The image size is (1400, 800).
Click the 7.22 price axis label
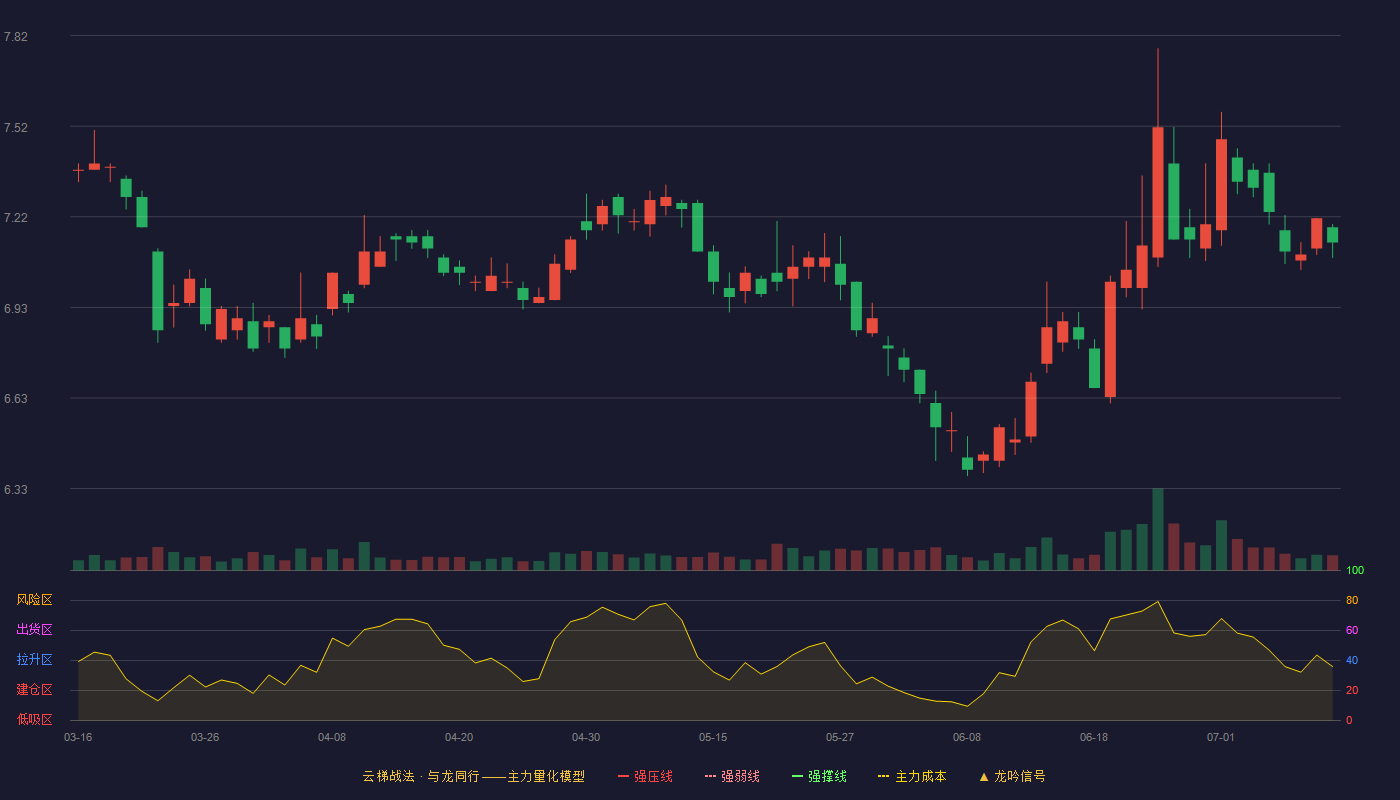[16, 218]
